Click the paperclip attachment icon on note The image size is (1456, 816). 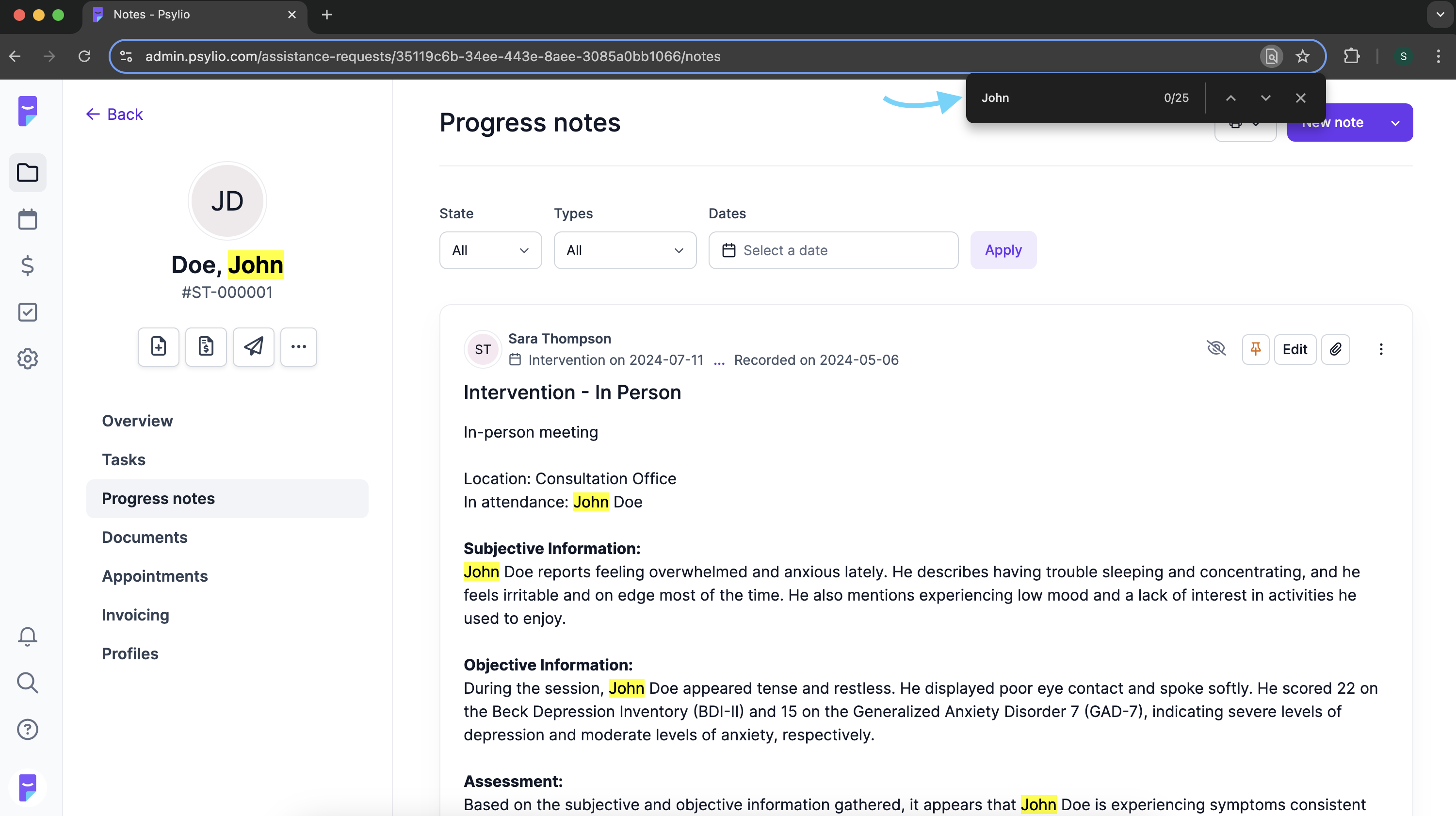point(1336,349)
